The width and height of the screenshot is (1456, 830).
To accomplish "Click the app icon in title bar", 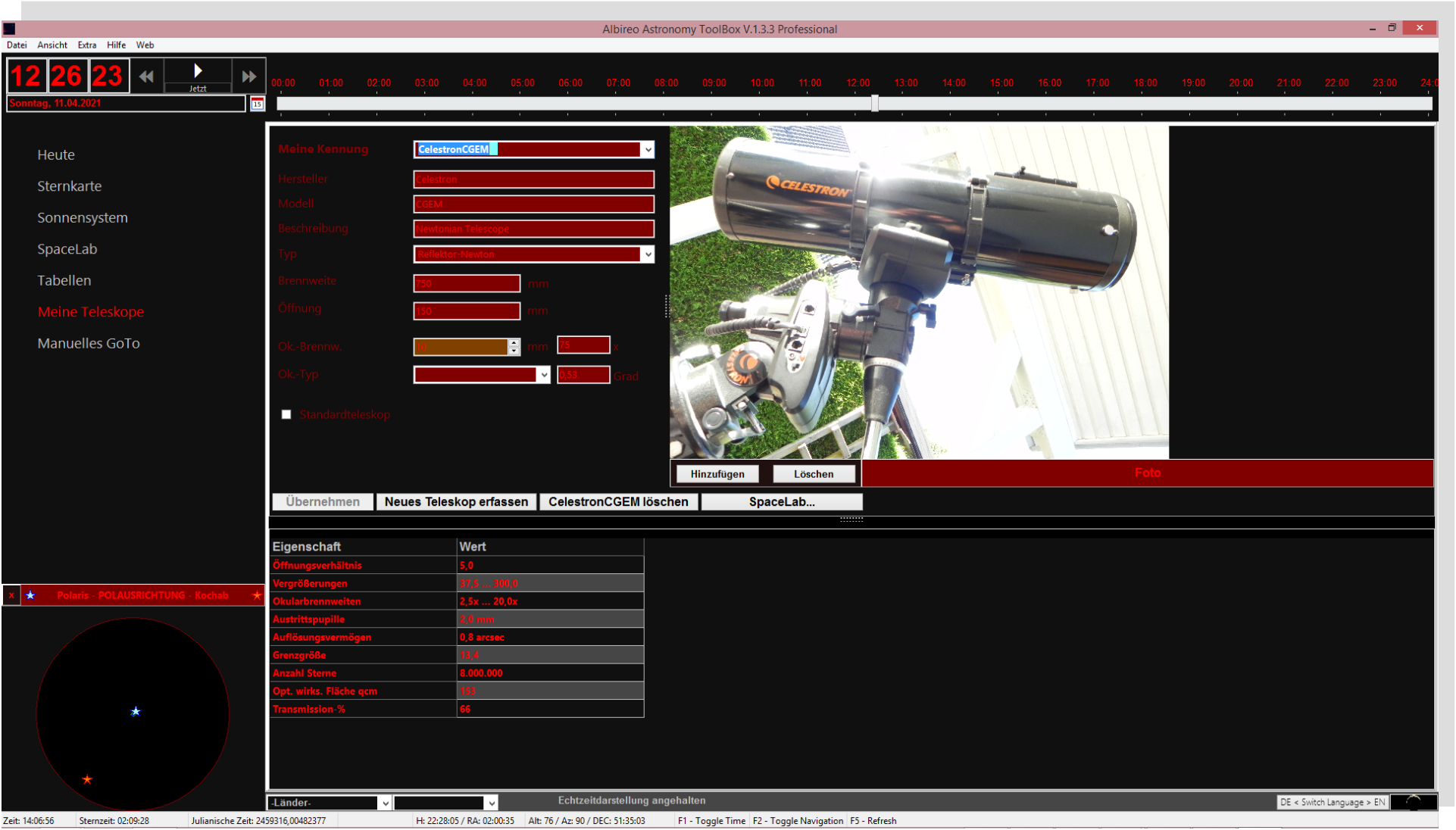I will (x=9, y=29).
